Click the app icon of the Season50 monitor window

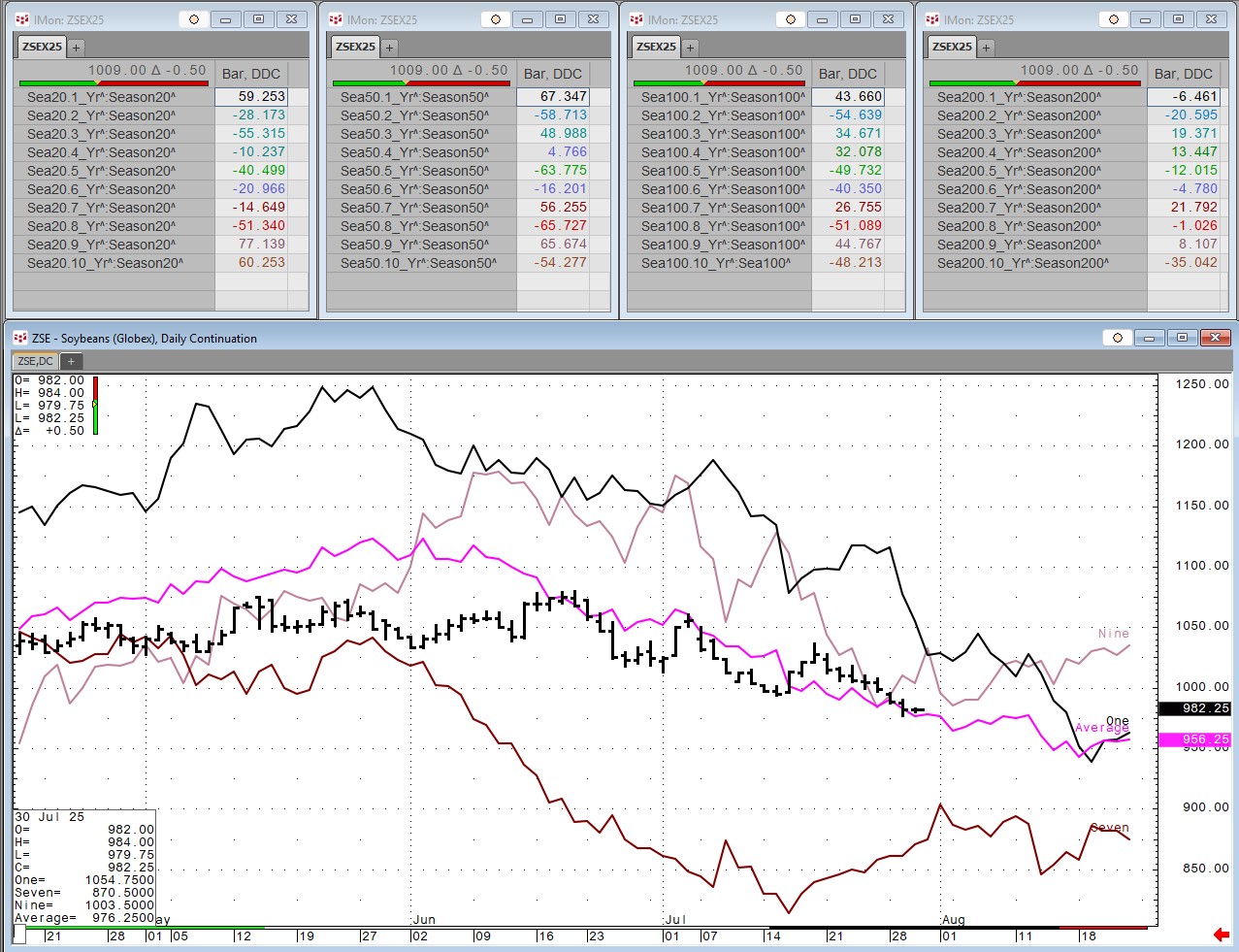pyautogui.click(x=336, y=19)
